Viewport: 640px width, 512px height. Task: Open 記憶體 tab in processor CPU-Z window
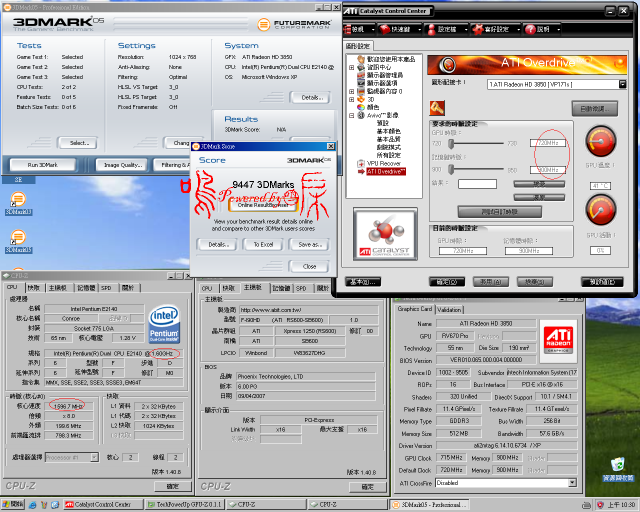click(86, 288)
